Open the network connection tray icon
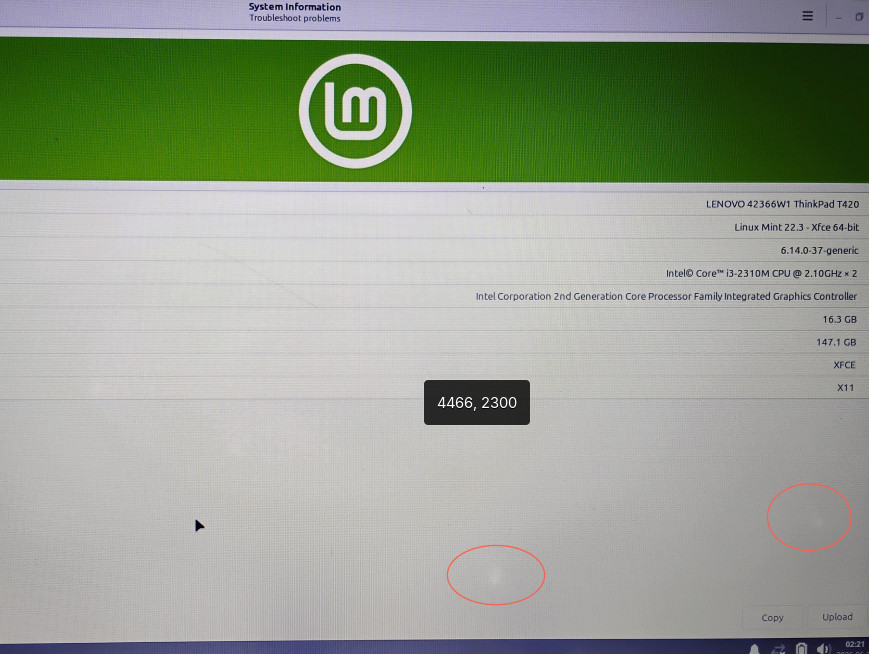Viewport: 869px width, 654px height. [778, 649]
